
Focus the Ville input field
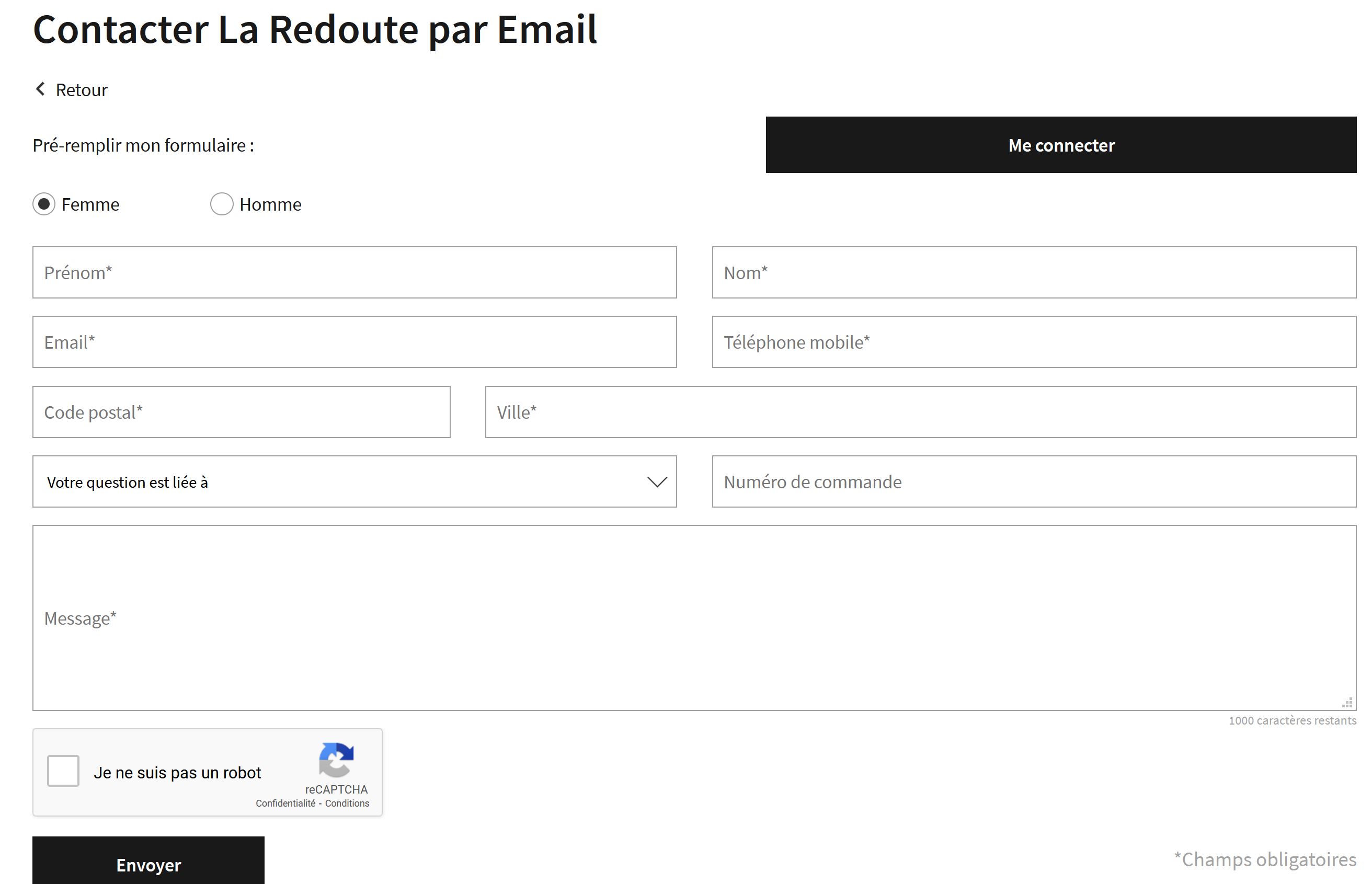pyautogui.click(x=920, y=412)
